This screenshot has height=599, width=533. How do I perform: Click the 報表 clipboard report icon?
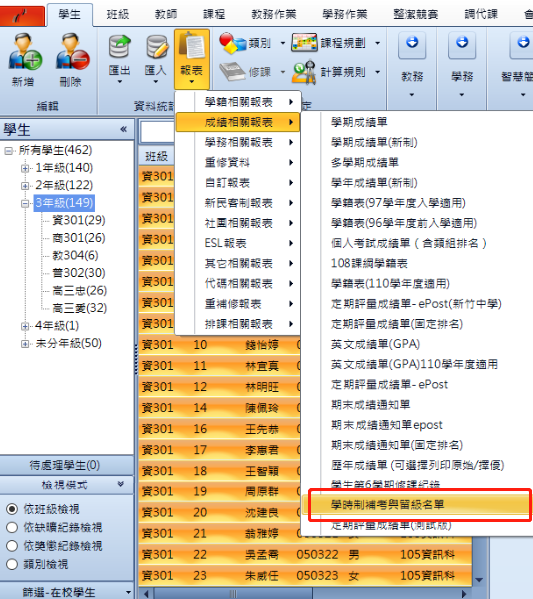(x=192, y=46)
